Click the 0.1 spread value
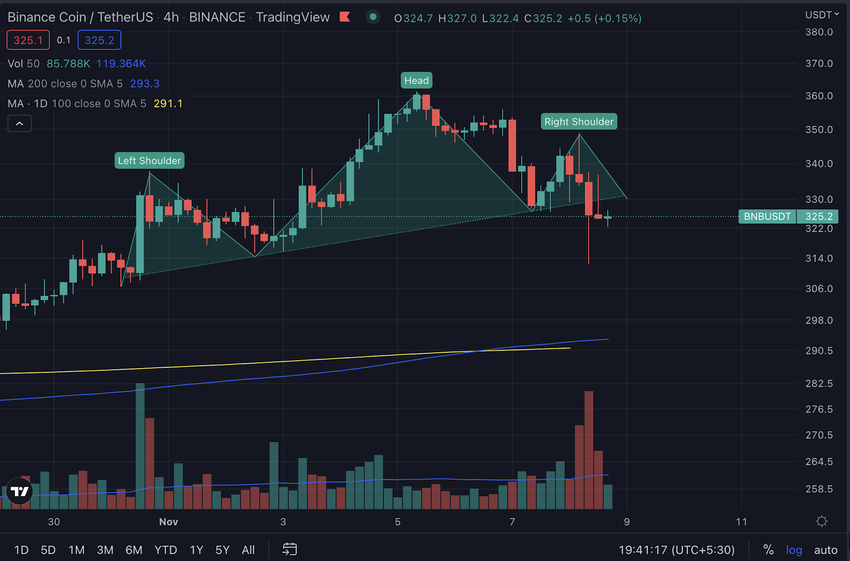This screenshot has width=850, height=561. click(x=63, y=40)
